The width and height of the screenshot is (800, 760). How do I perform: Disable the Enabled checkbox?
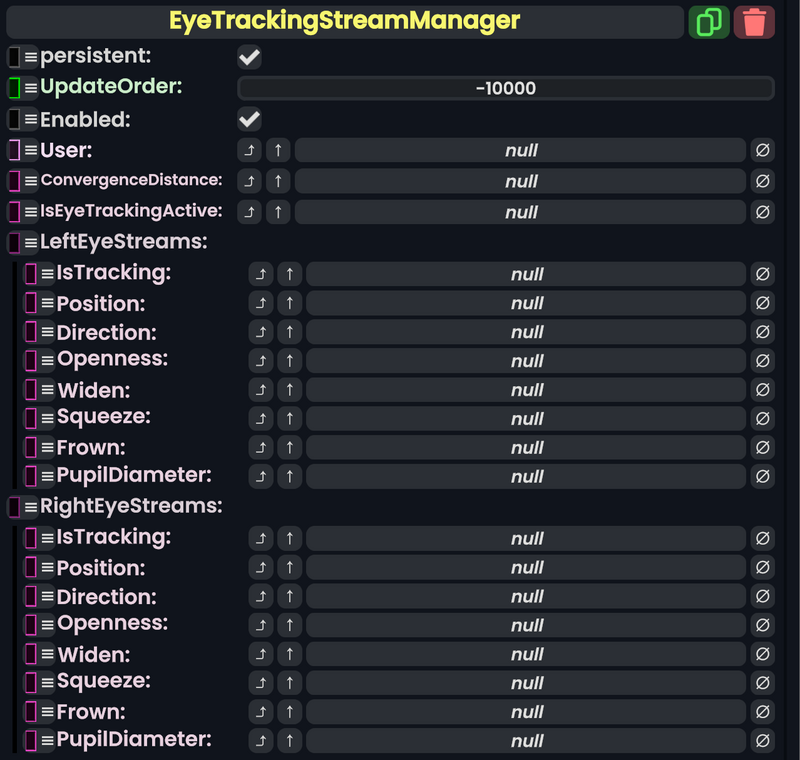248,119
